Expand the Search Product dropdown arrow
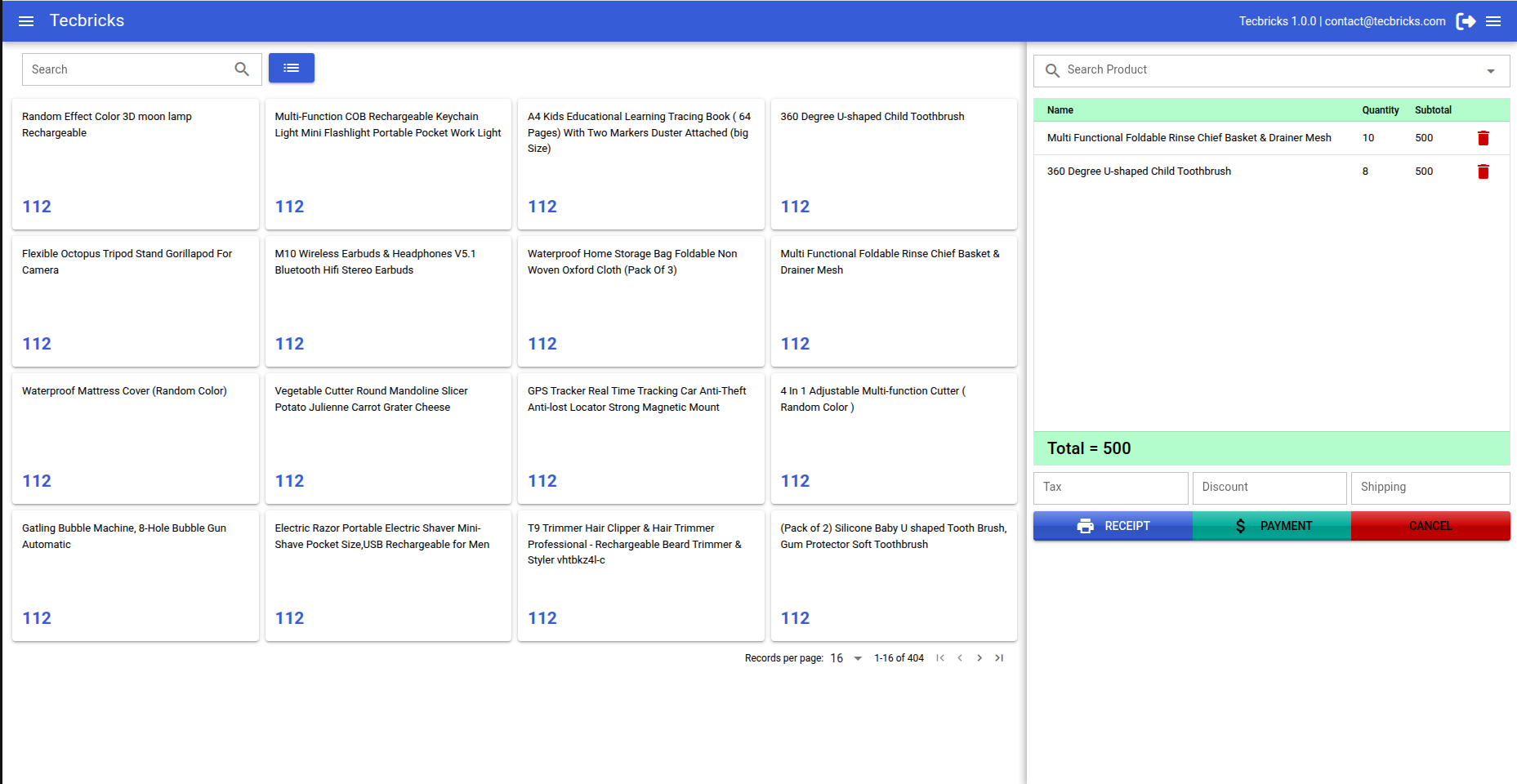Screen dimensions: 1517x784 click(x=1491, y=71)
